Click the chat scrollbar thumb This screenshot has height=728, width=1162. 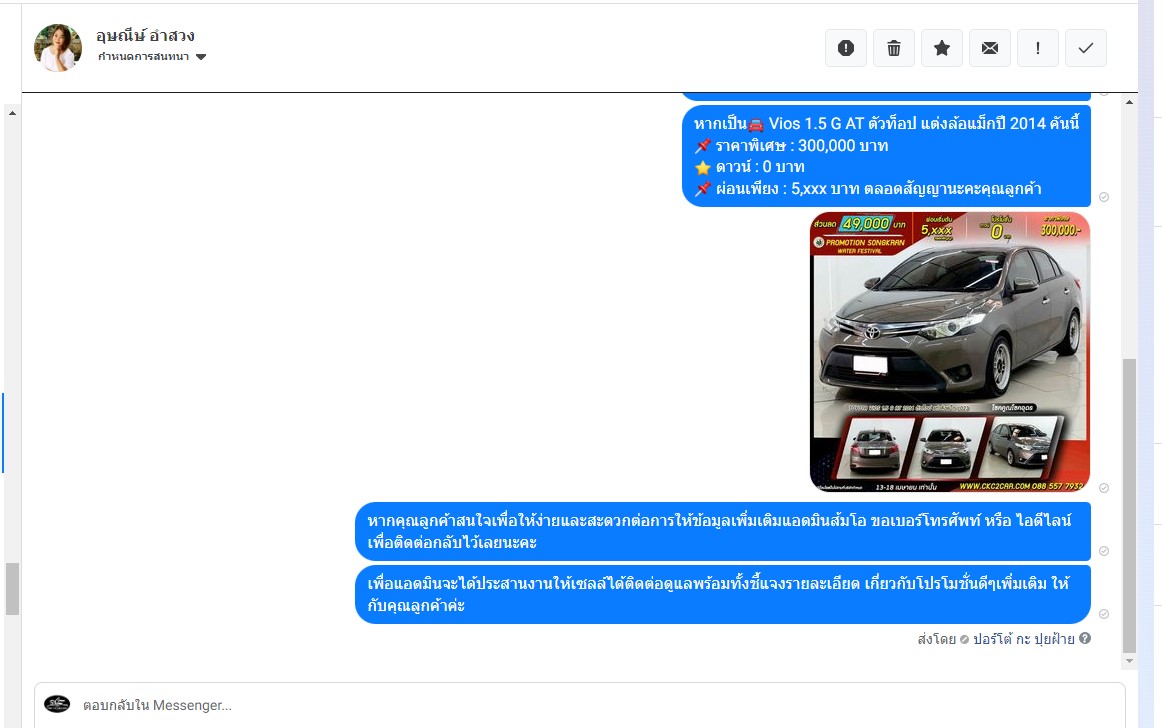(x=1130, y=500)
